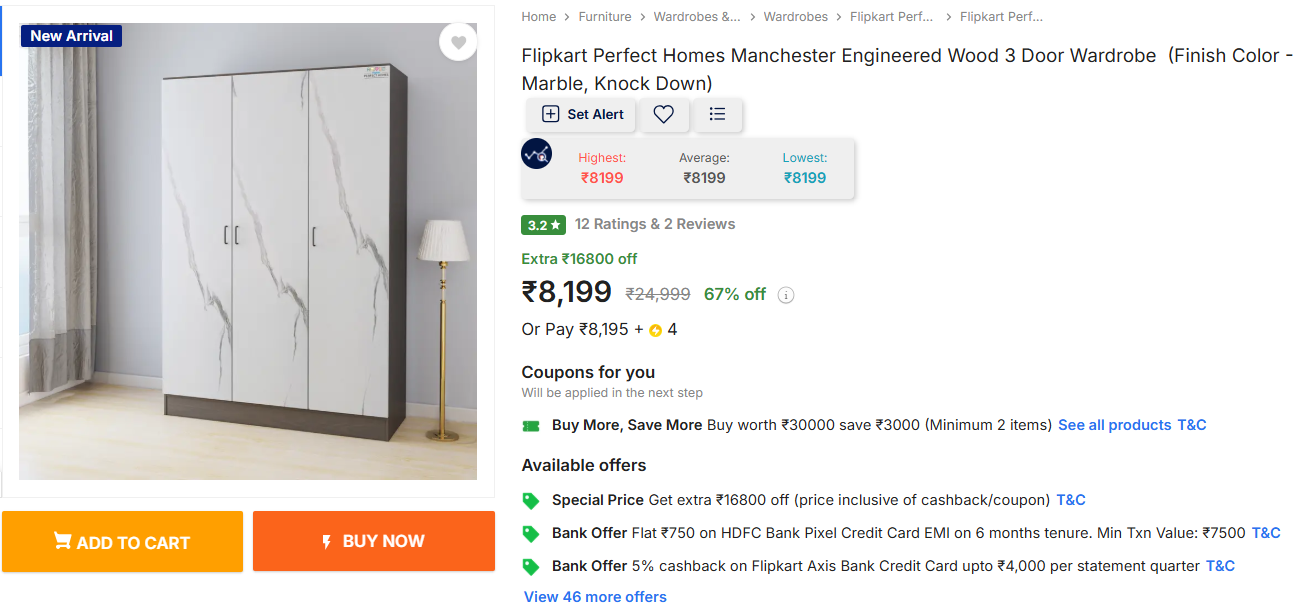This screenshot has height=610, width=1294.
Task: Add the wardrobe to cart
Action: click(122, 542)
